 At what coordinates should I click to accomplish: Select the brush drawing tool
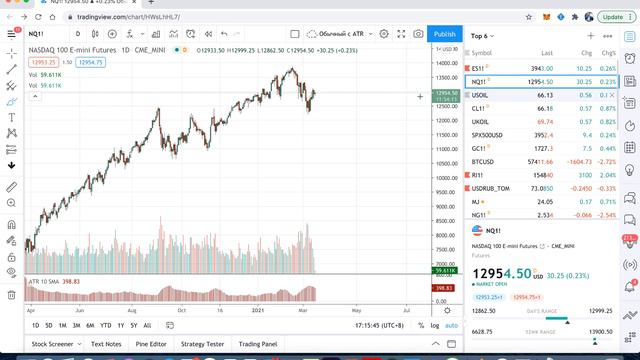(x=11, y=102)
